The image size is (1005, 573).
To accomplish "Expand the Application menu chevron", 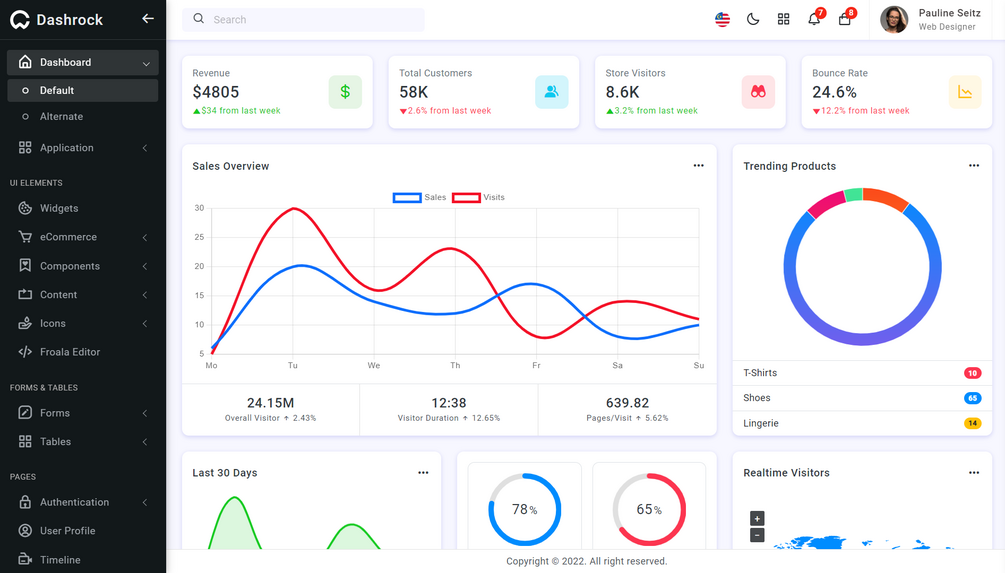I will pos(145,148).
